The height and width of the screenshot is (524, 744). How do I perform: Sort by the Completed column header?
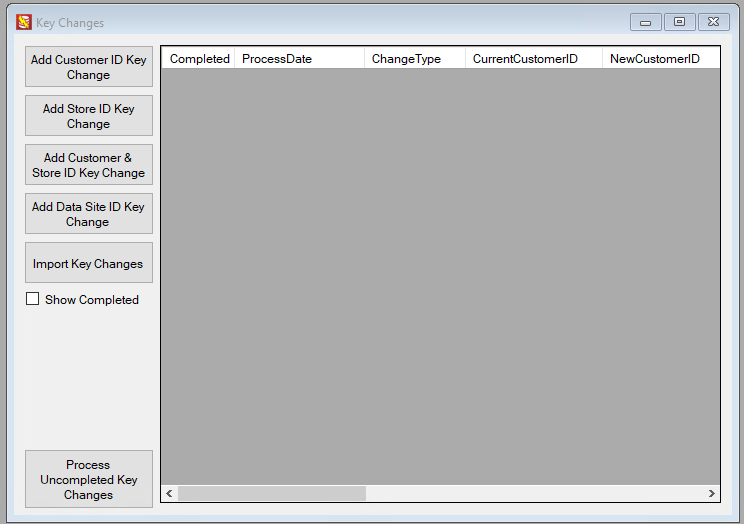(x=198, y=59)
